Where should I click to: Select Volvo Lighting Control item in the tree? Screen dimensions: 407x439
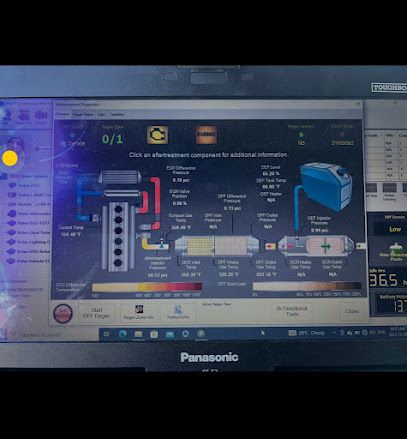[x=29, y=242]
